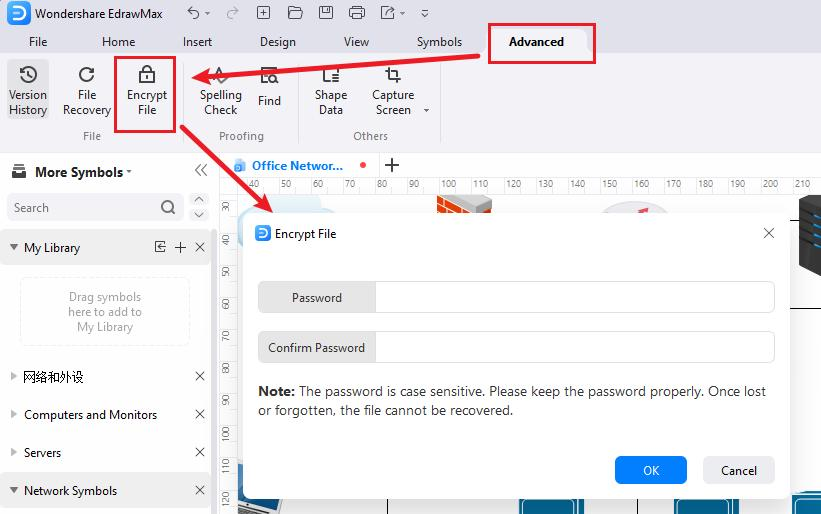Collapse the symbols panel with double chevron
This screenshot has width=821, height=514.
tap(201, 171)
